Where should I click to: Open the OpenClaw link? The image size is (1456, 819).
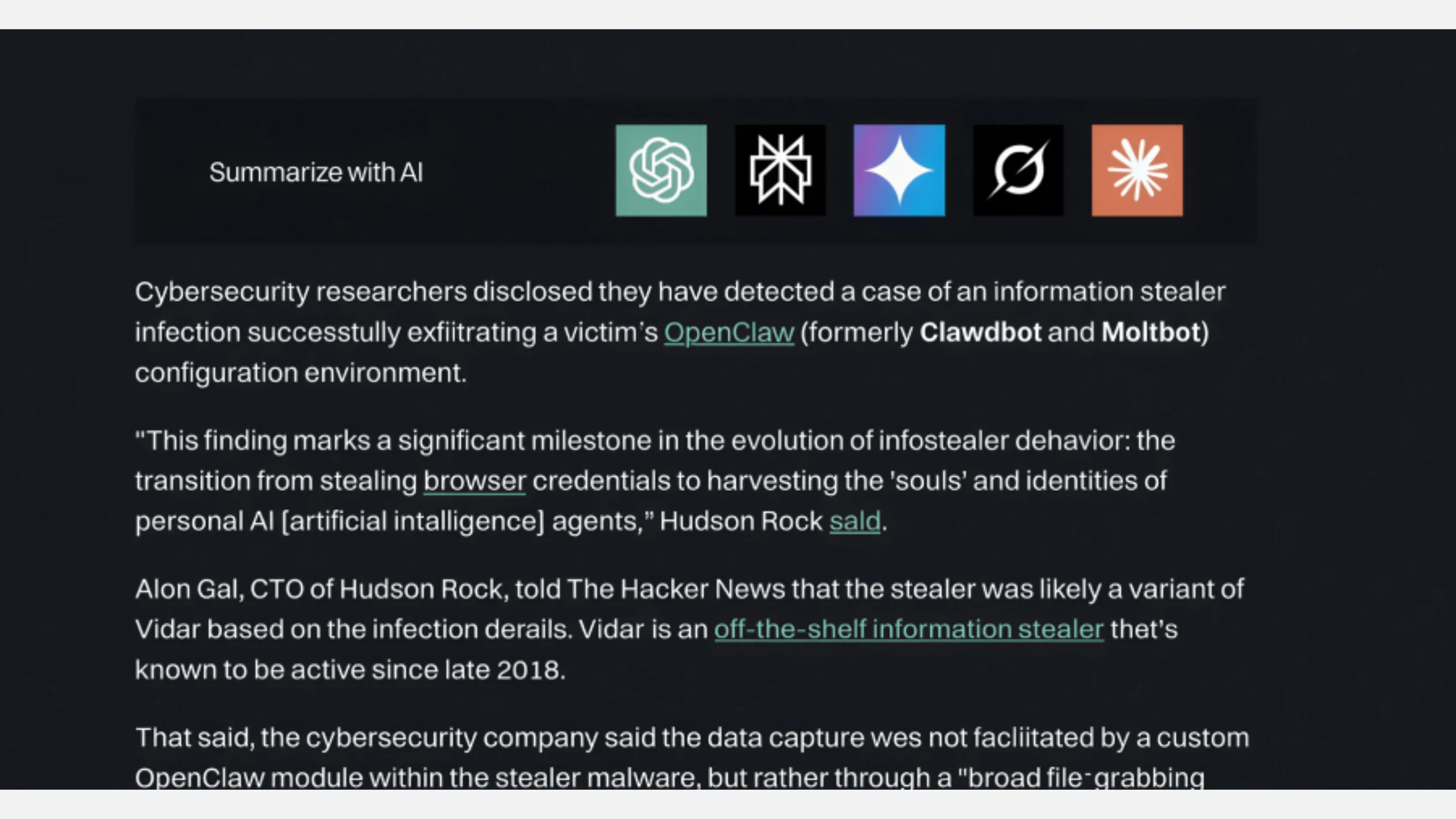pyautogui.click(x=729, y=332)
